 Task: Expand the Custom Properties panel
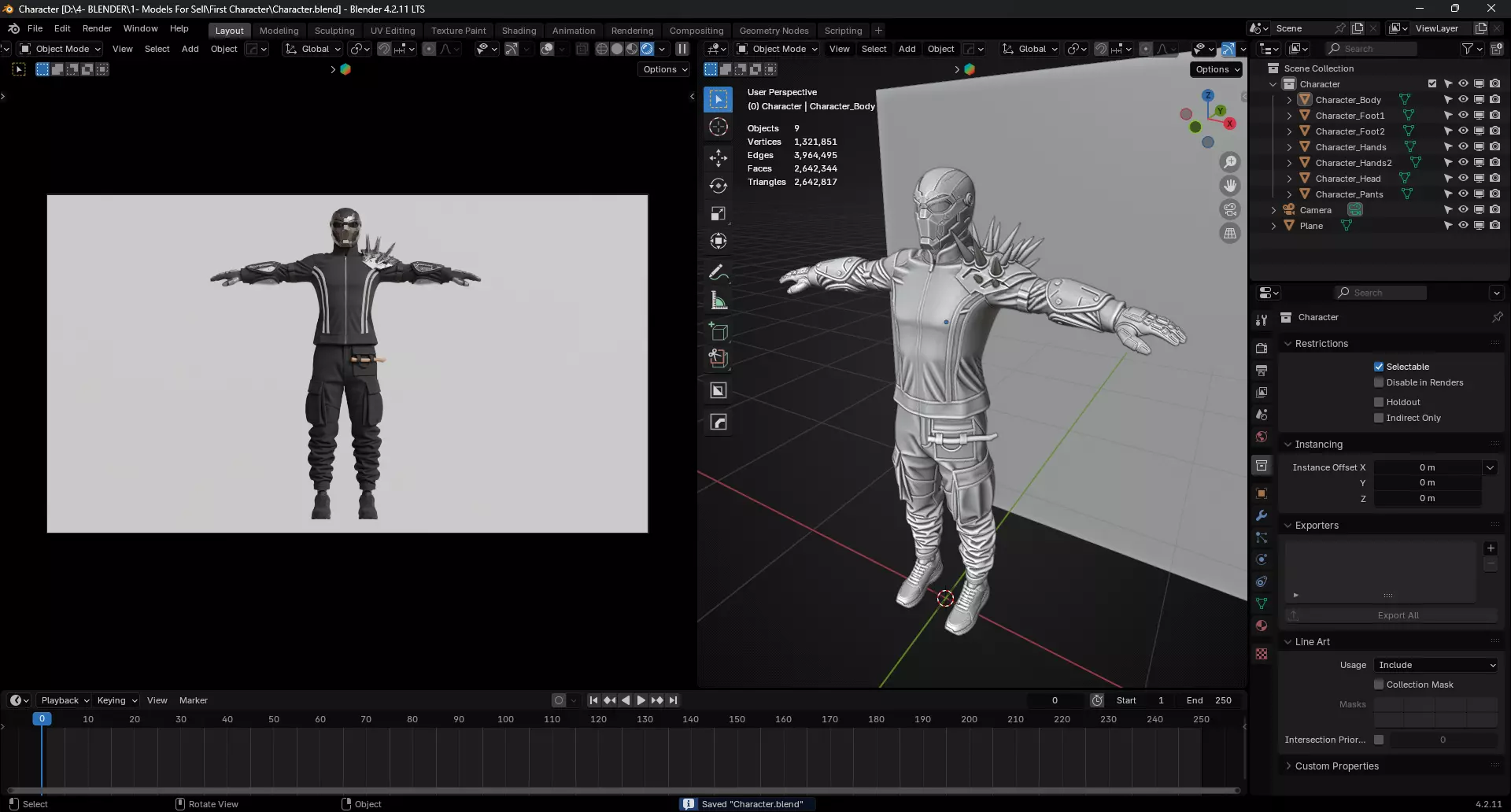(x=1336, y=766)
